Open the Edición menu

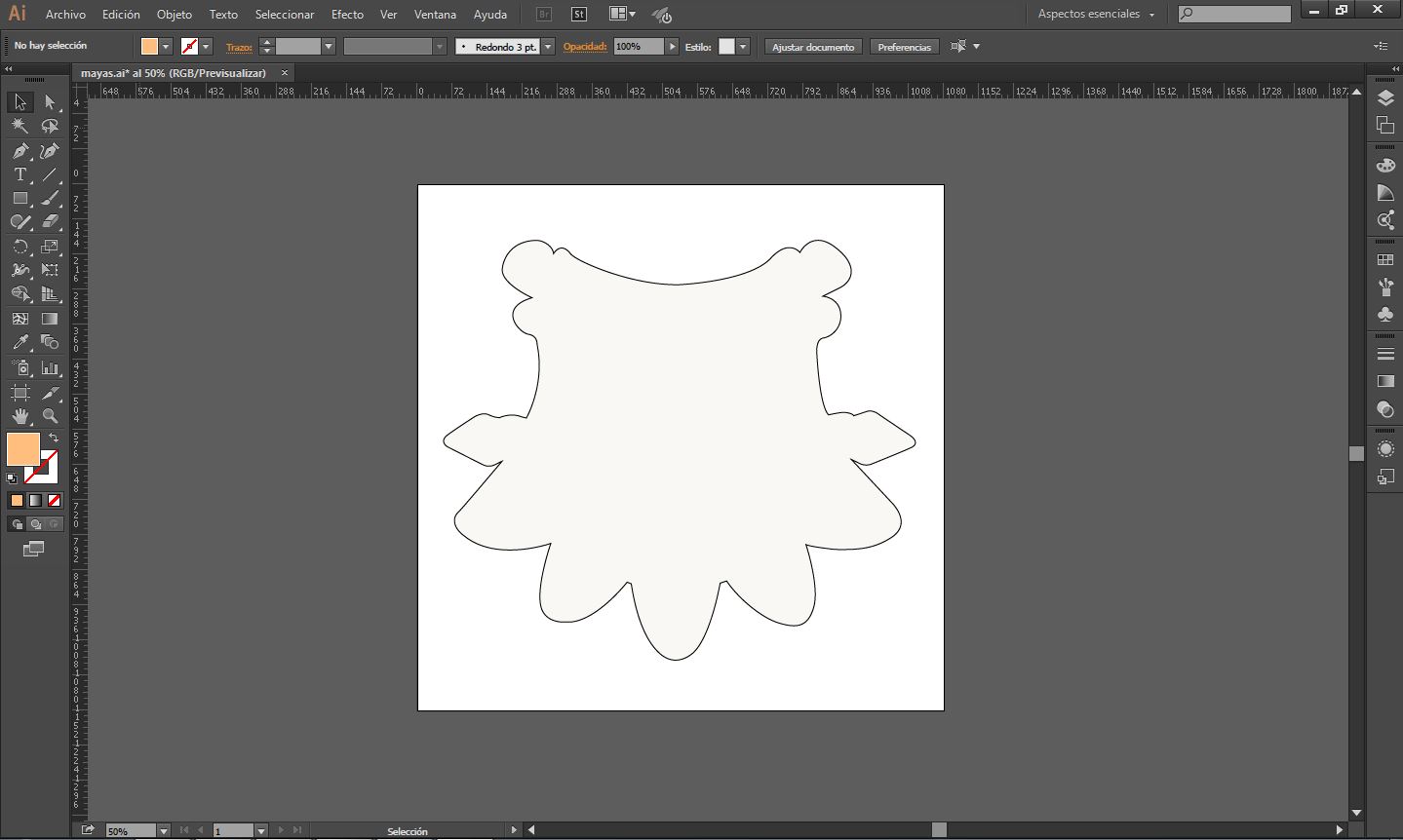point(121,15)
